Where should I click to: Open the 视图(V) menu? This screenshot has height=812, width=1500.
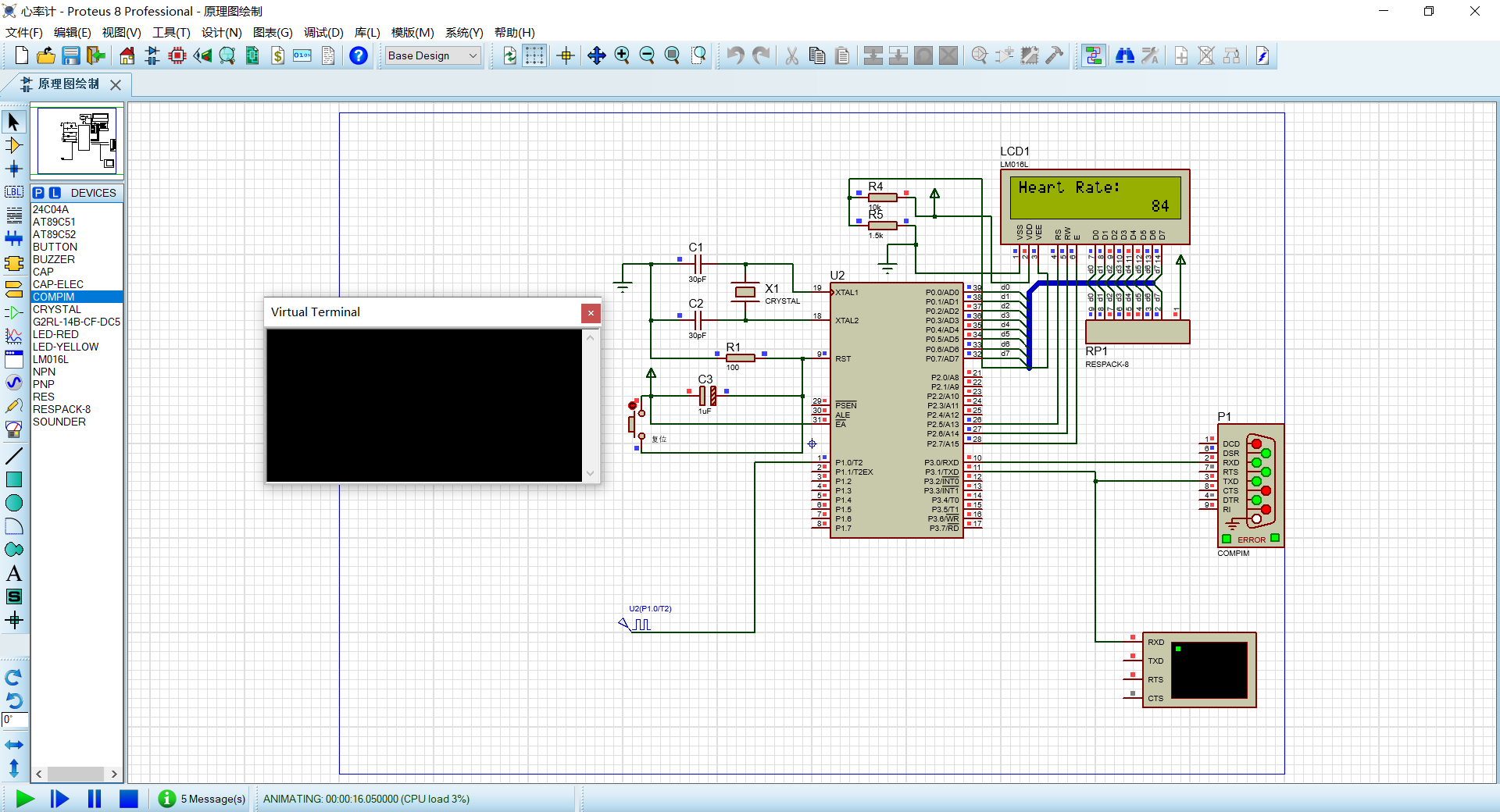(122, 32)
